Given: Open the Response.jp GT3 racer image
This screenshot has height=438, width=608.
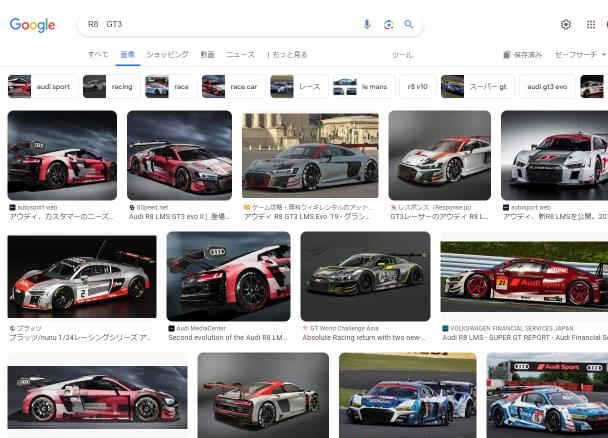Looking at the screenshot, I should 440,155.
